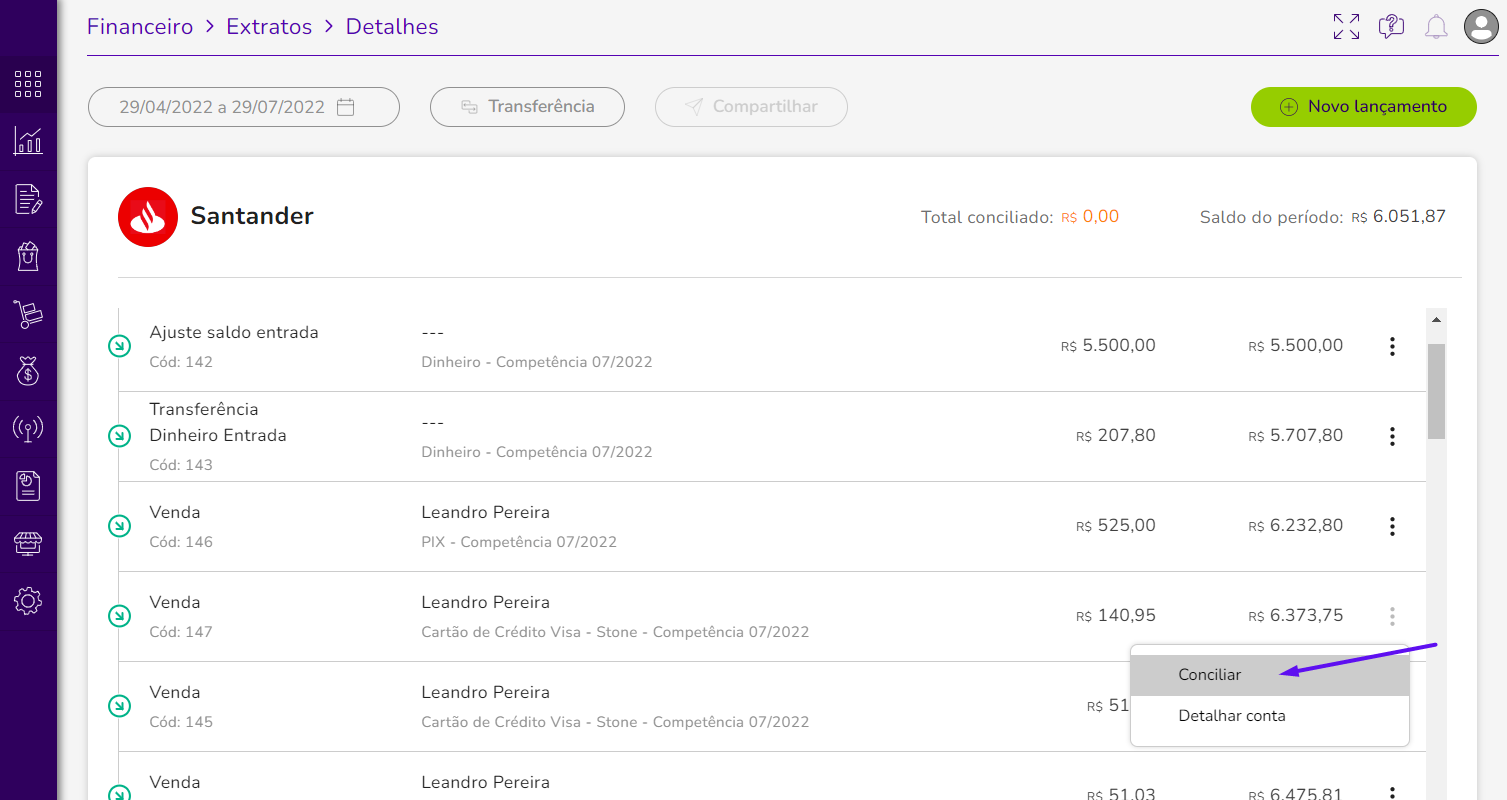This screenshot has height=800, width=1507.
Task: Click the calendar icon in date range field
Action: coord(346,107)
